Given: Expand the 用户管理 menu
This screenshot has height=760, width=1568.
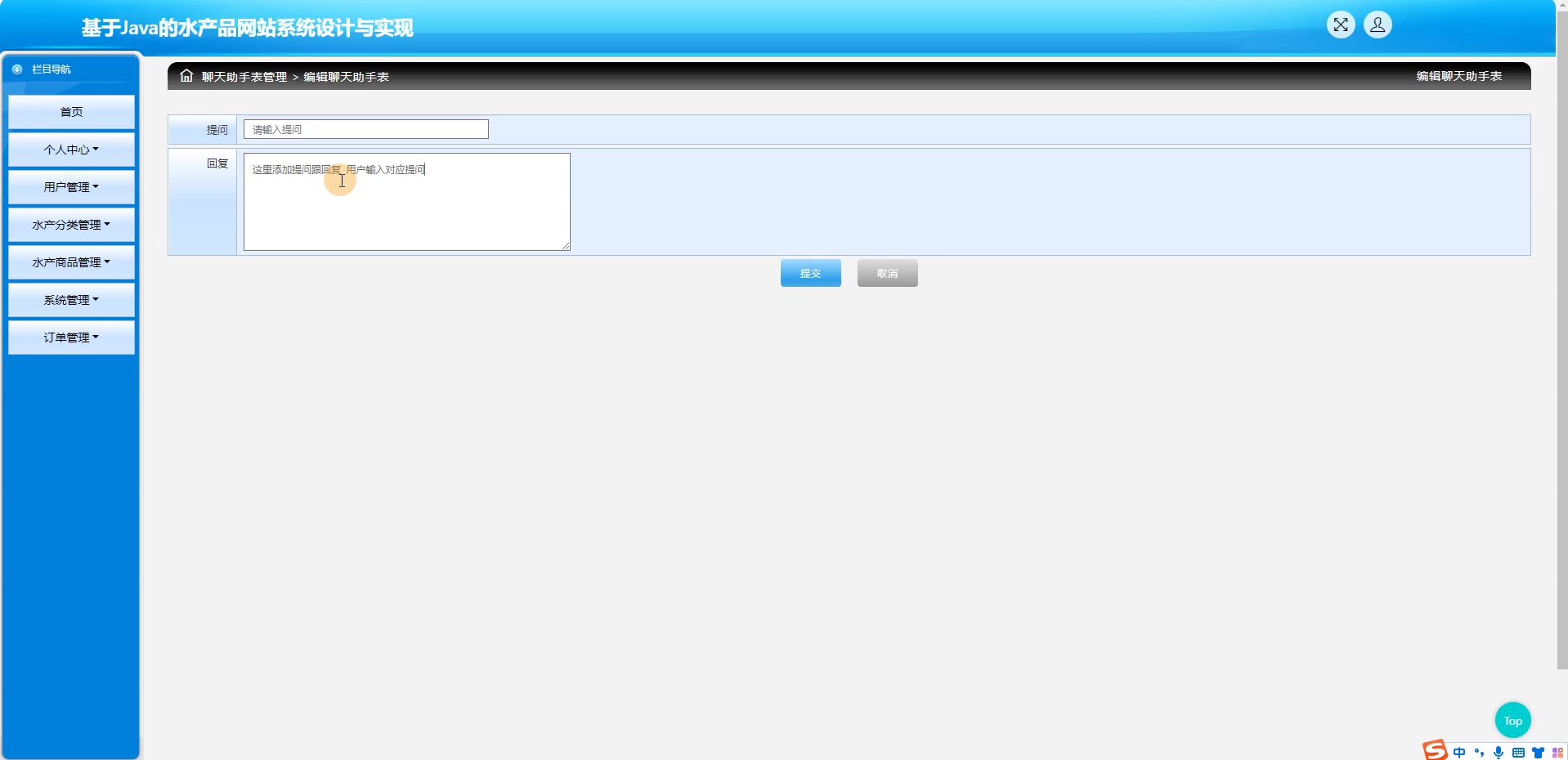Looking at the screenshot, I should click(x=71, y=187).
